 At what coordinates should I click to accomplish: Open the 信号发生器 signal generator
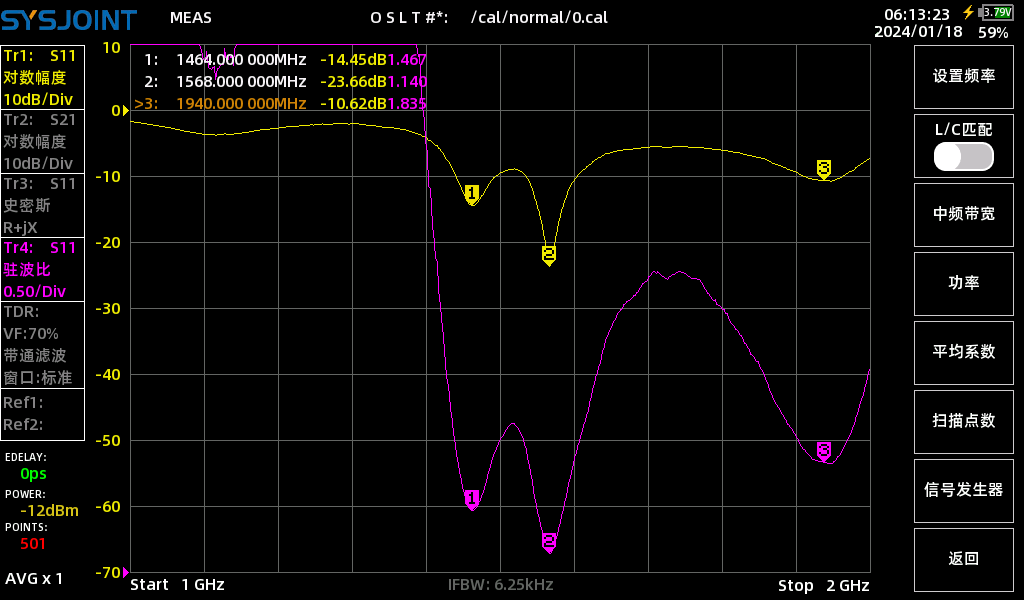(x=963, y=491)
